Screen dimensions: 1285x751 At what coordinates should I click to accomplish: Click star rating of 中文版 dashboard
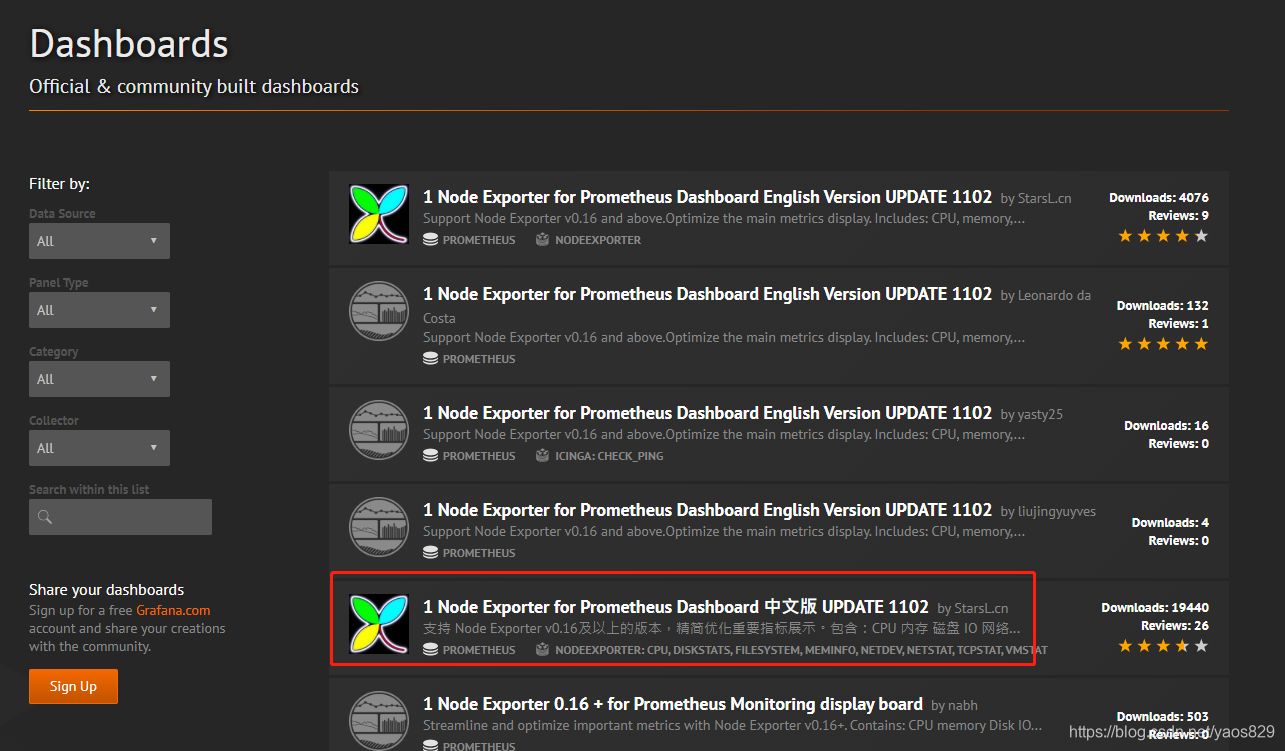1163,646
